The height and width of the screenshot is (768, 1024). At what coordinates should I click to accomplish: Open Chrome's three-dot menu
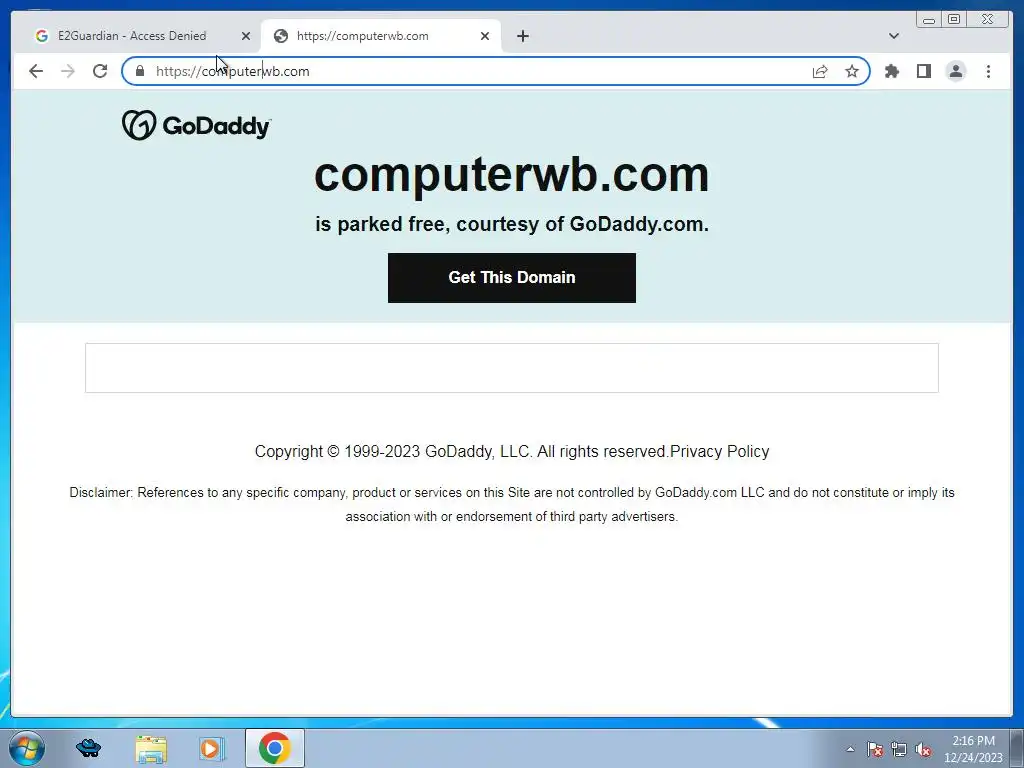988,71
